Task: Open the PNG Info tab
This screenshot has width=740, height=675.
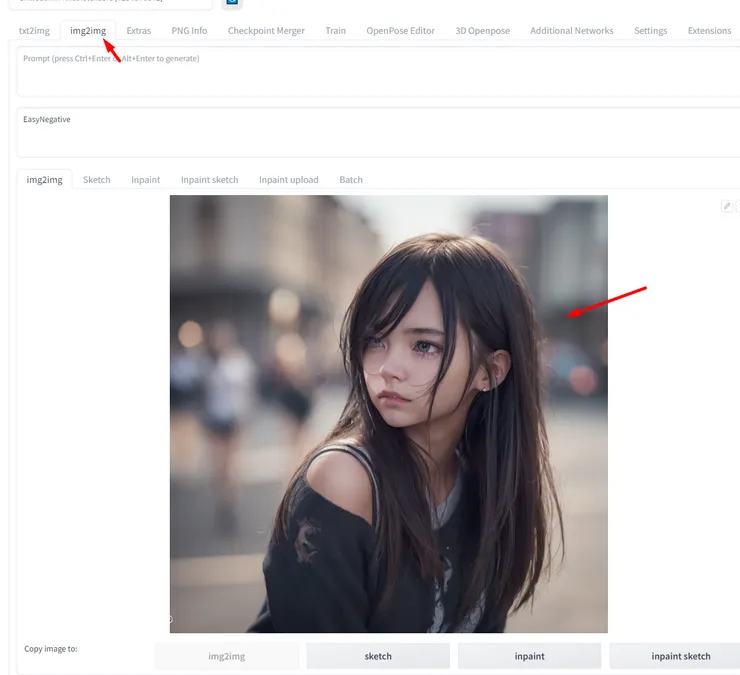Action: (x=189, y=31)
